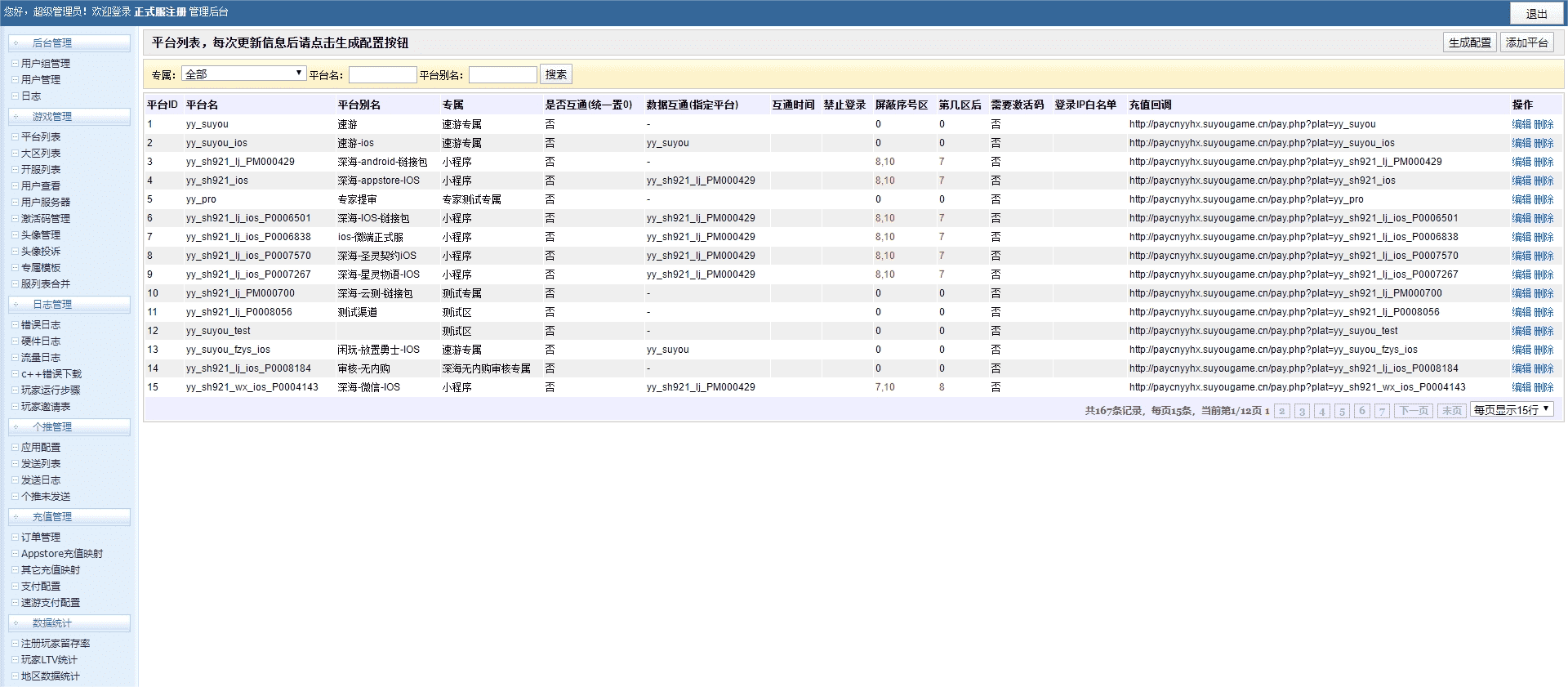Go to pagination page 2
The height and width of the screenshot is (687, 1568).
tap(1282, 411)
